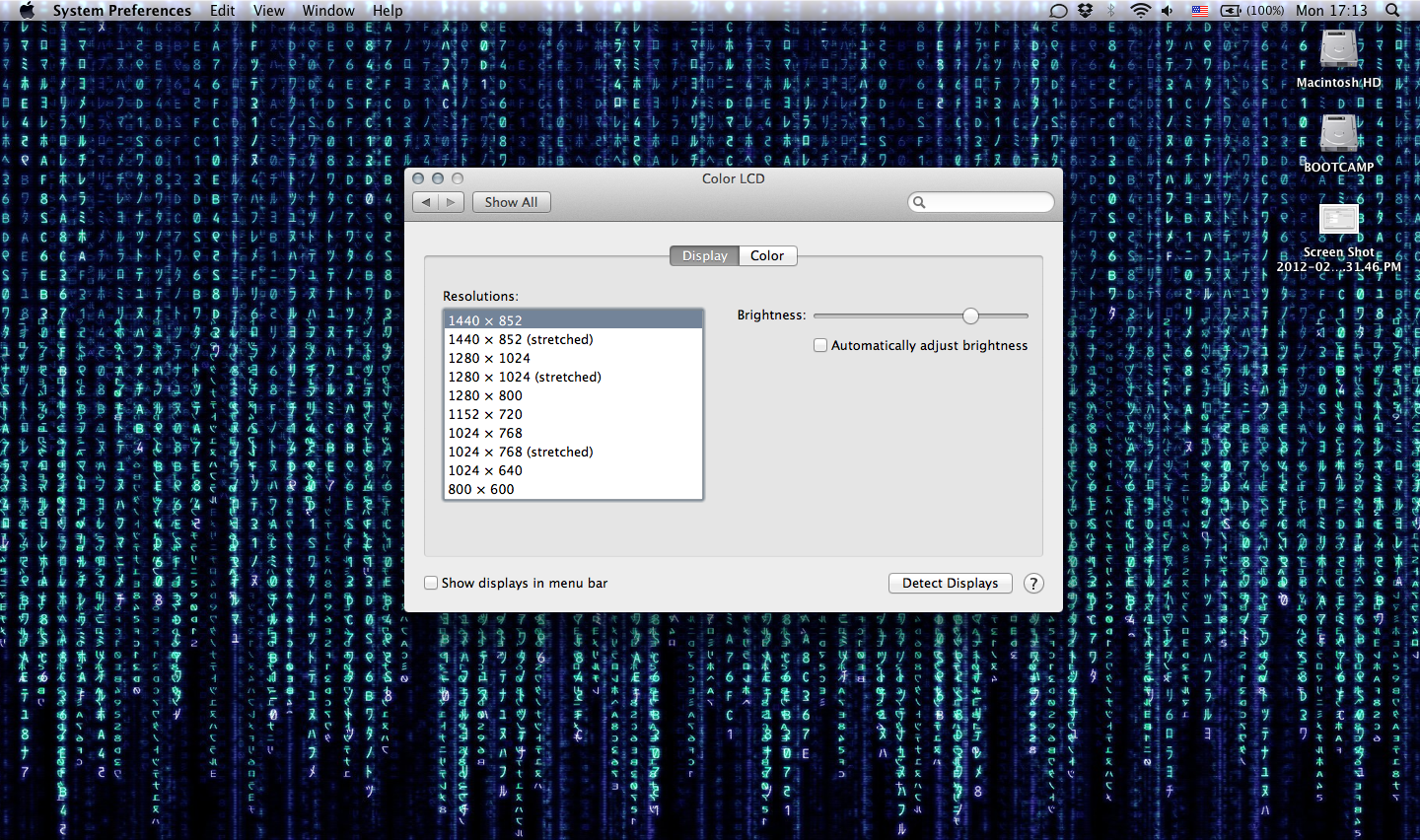Open the Edit menu
This screenshot has height=840, width=1420.
[x=223, y=10]
